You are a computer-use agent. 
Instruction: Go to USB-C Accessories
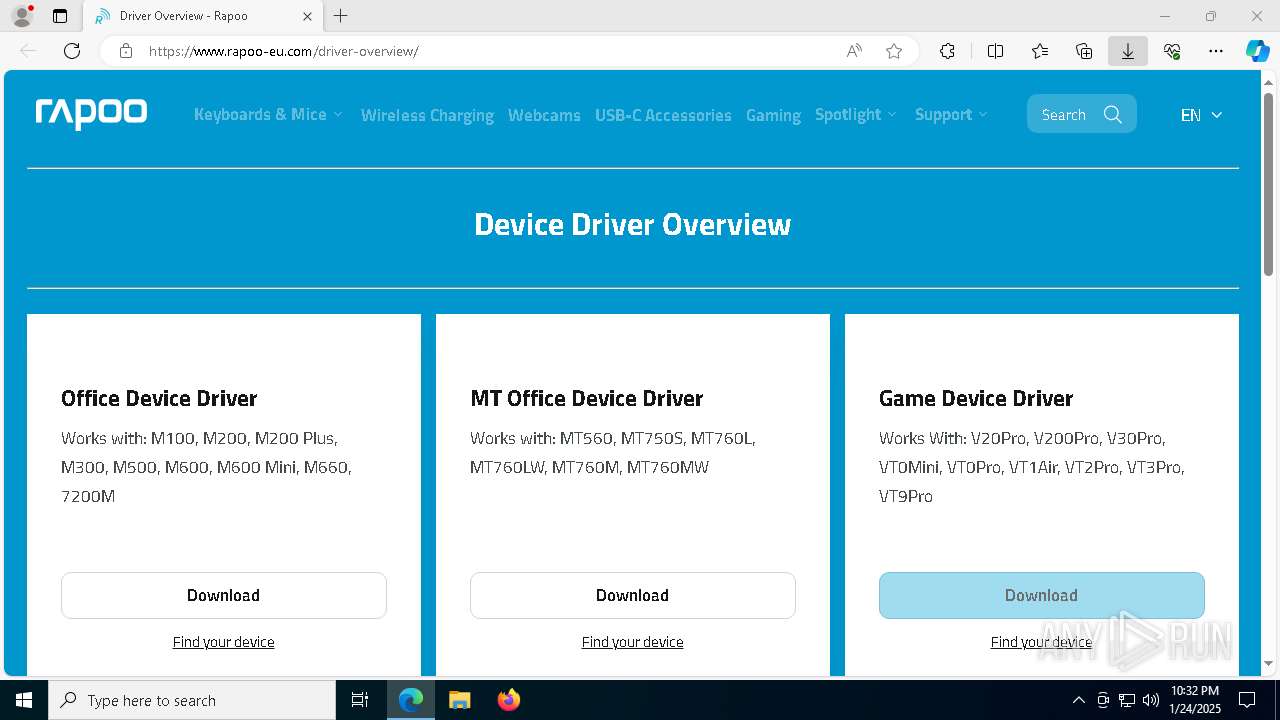pos(663,115)
